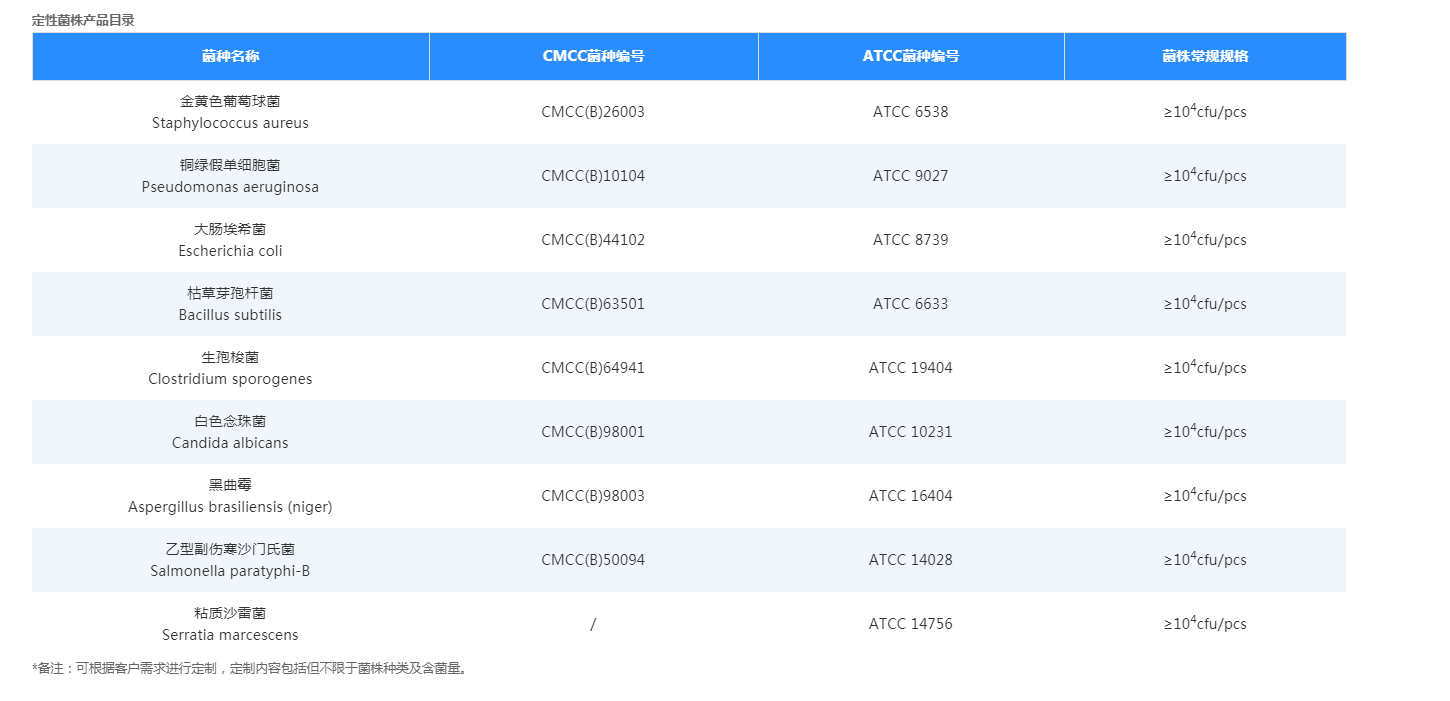Click the 铜绿假单细胞菌 text

pos(230,165)
